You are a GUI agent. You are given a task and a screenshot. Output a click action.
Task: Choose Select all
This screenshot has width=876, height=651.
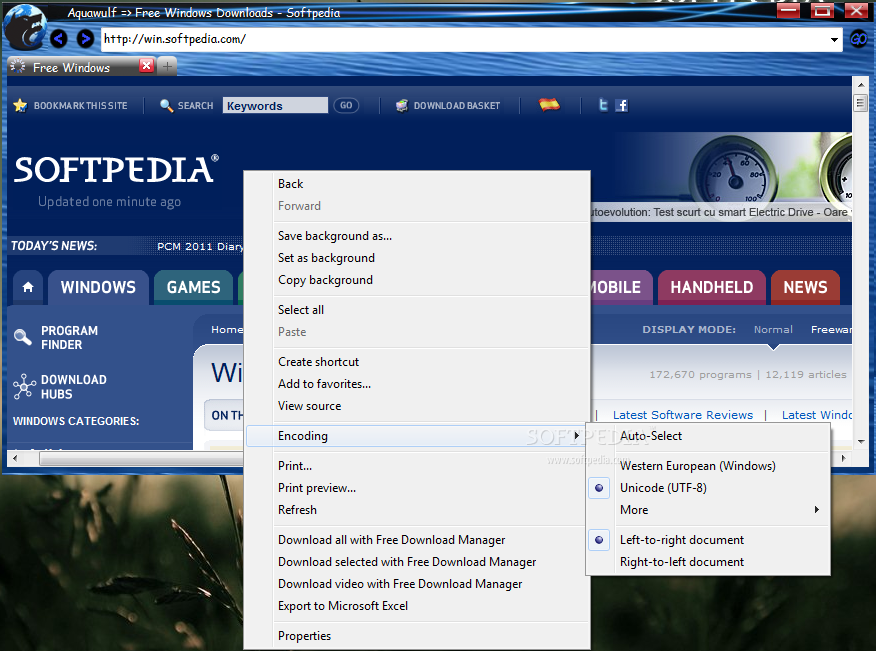pos(417,310)
